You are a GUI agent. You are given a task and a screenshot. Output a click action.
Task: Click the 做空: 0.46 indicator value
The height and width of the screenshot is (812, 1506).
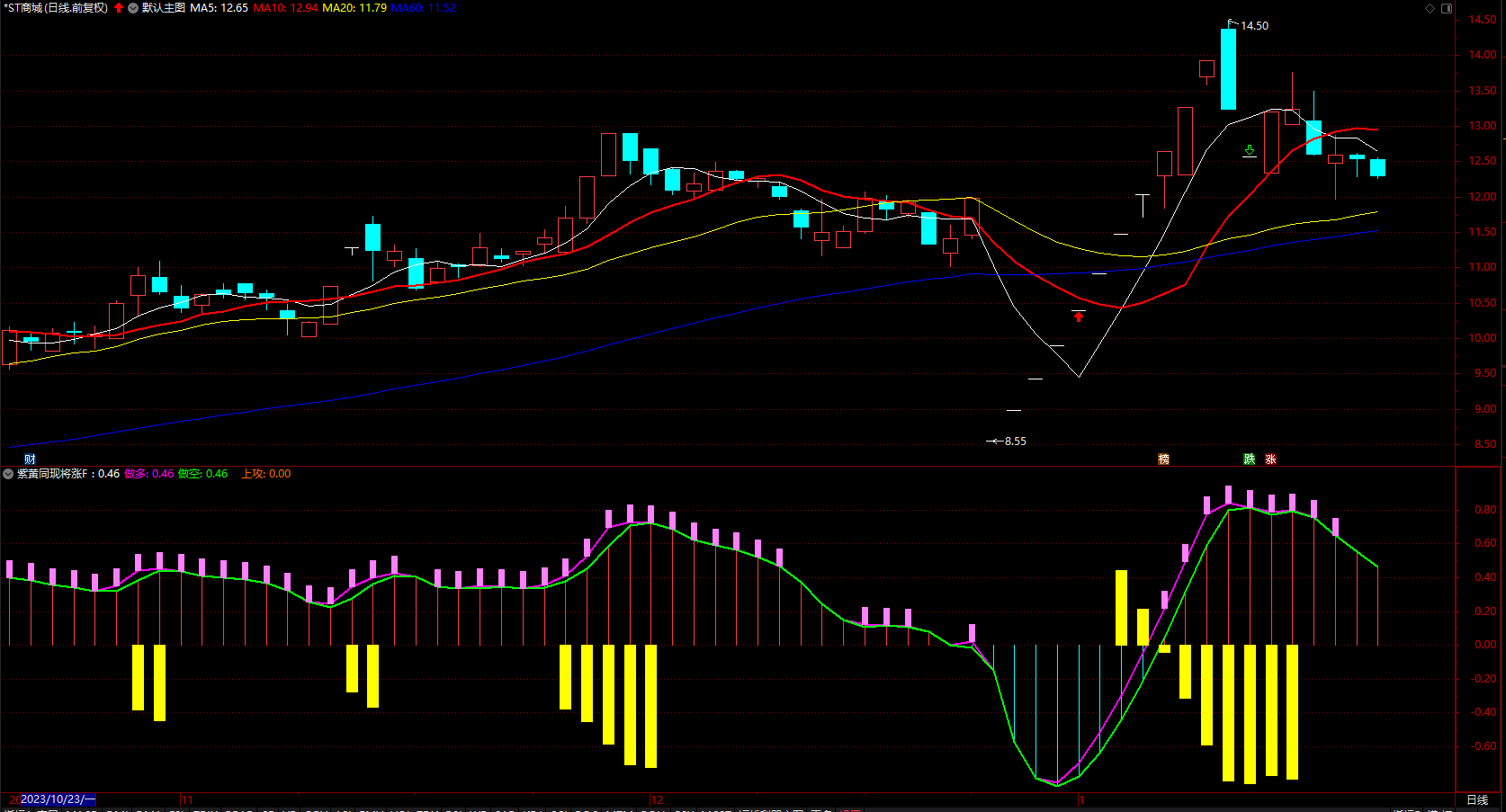tap(203, 474)
